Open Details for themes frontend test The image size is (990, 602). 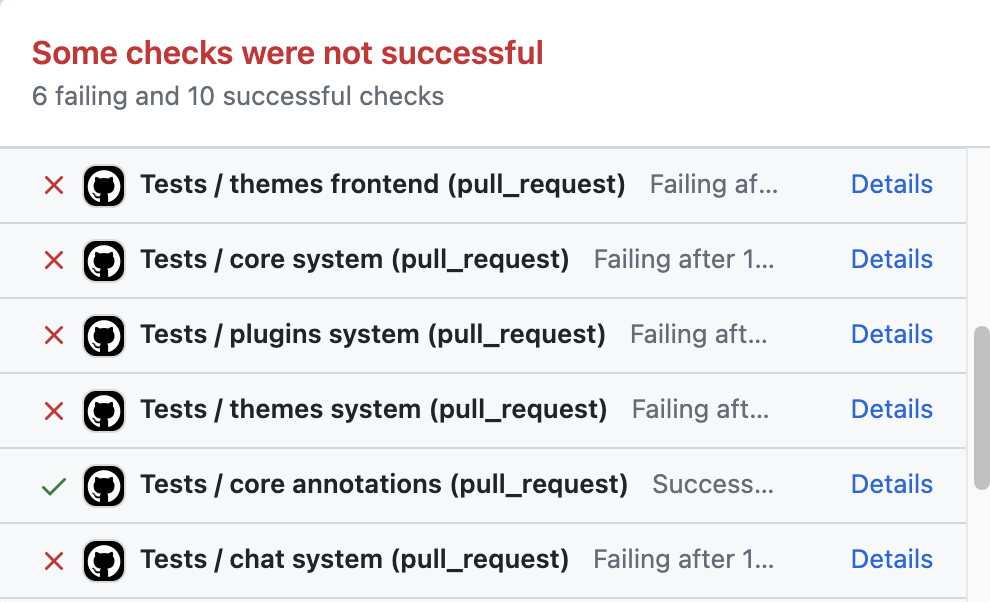(x=892, y=184)
